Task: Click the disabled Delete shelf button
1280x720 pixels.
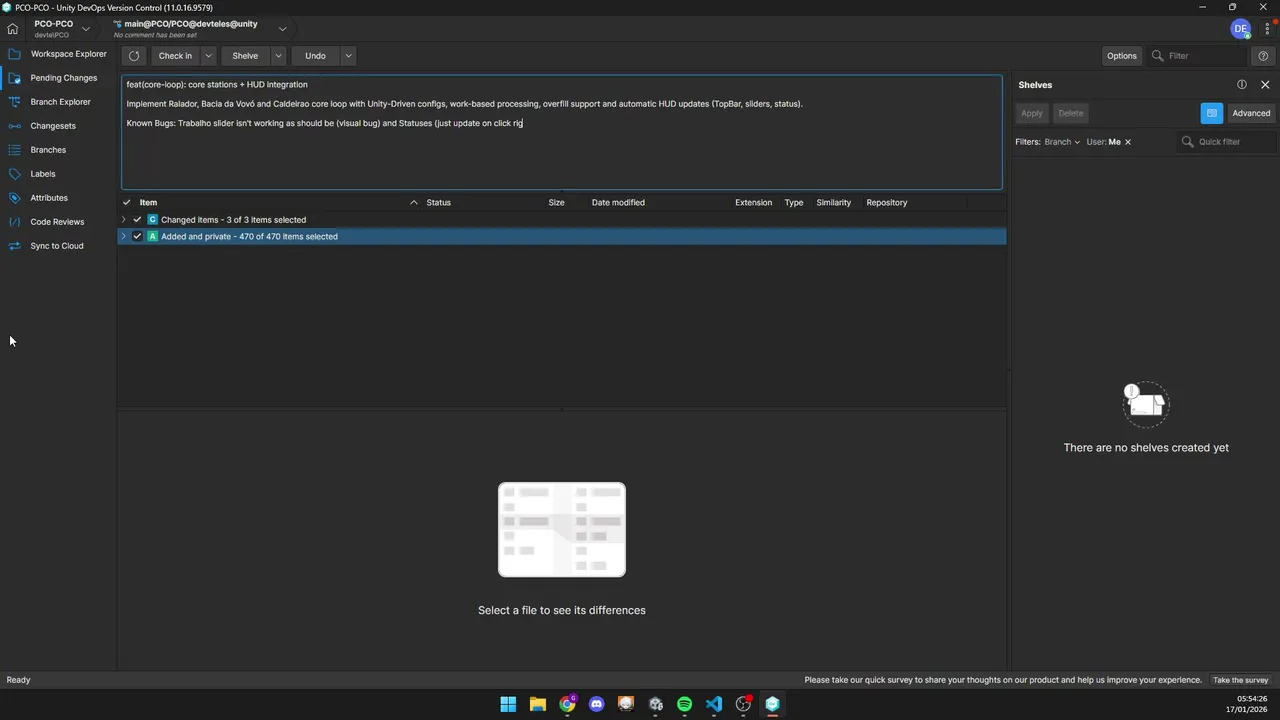Action: click(1071, 113)
